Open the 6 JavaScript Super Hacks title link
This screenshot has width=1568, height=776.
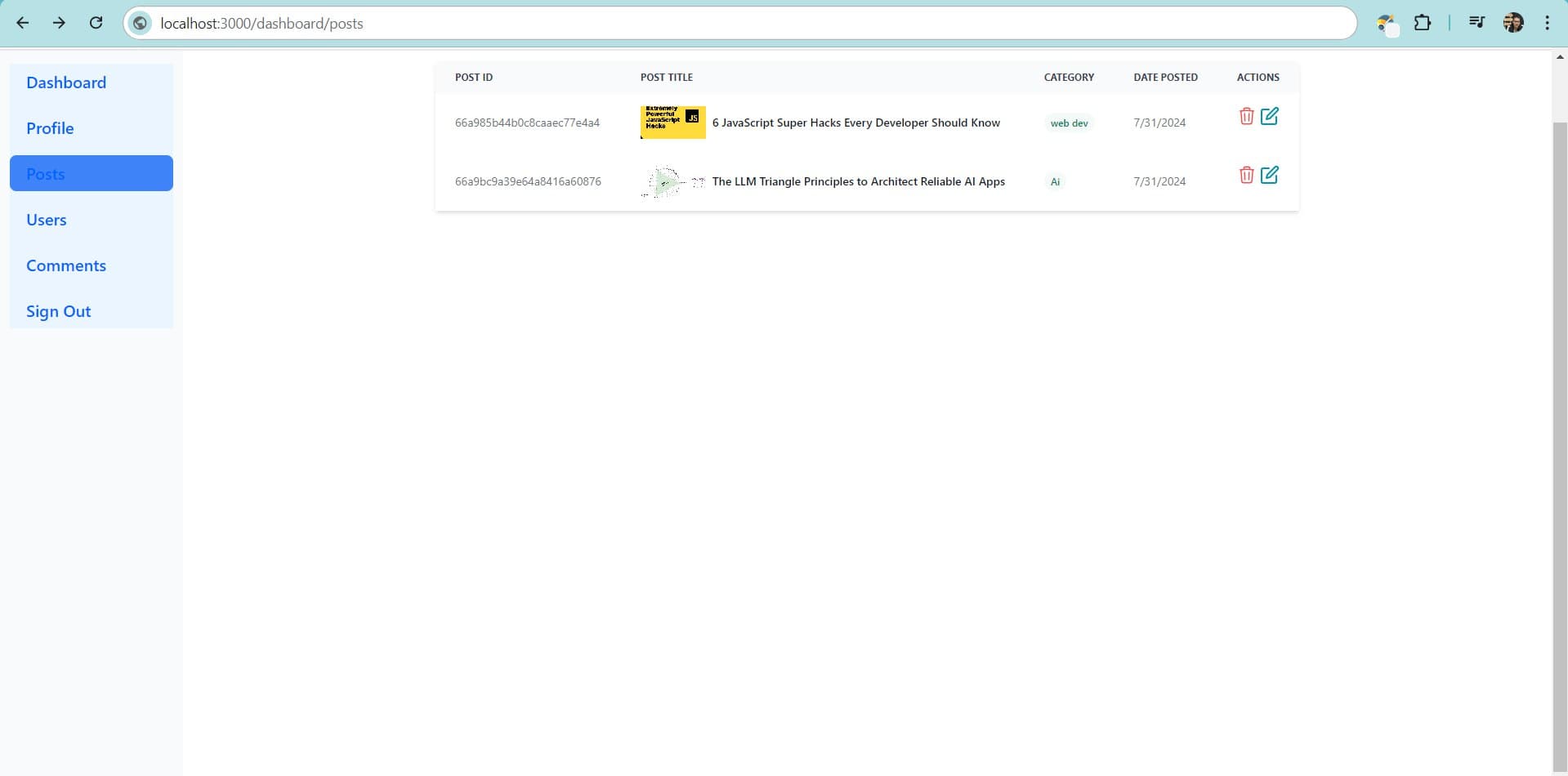855,123
